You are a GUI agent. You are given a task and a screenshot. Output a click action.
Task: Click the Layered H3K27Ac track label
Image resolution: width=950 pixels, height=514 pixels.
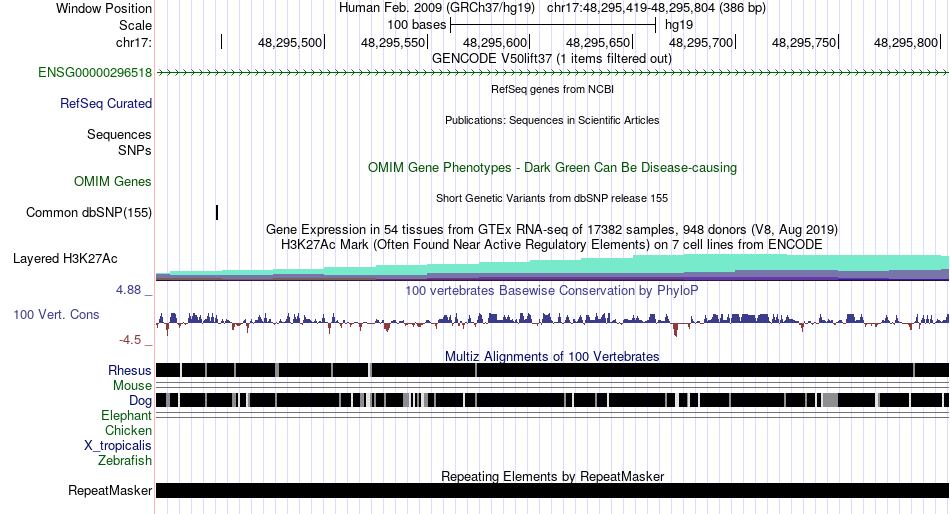[65, 259]
